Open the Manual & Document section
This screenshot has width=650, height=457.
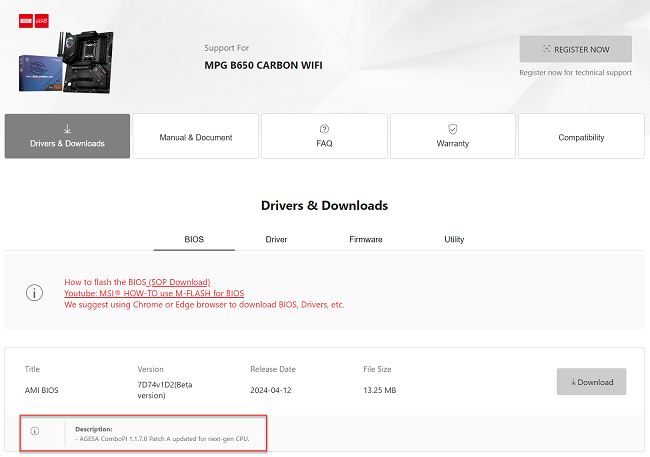196,137
